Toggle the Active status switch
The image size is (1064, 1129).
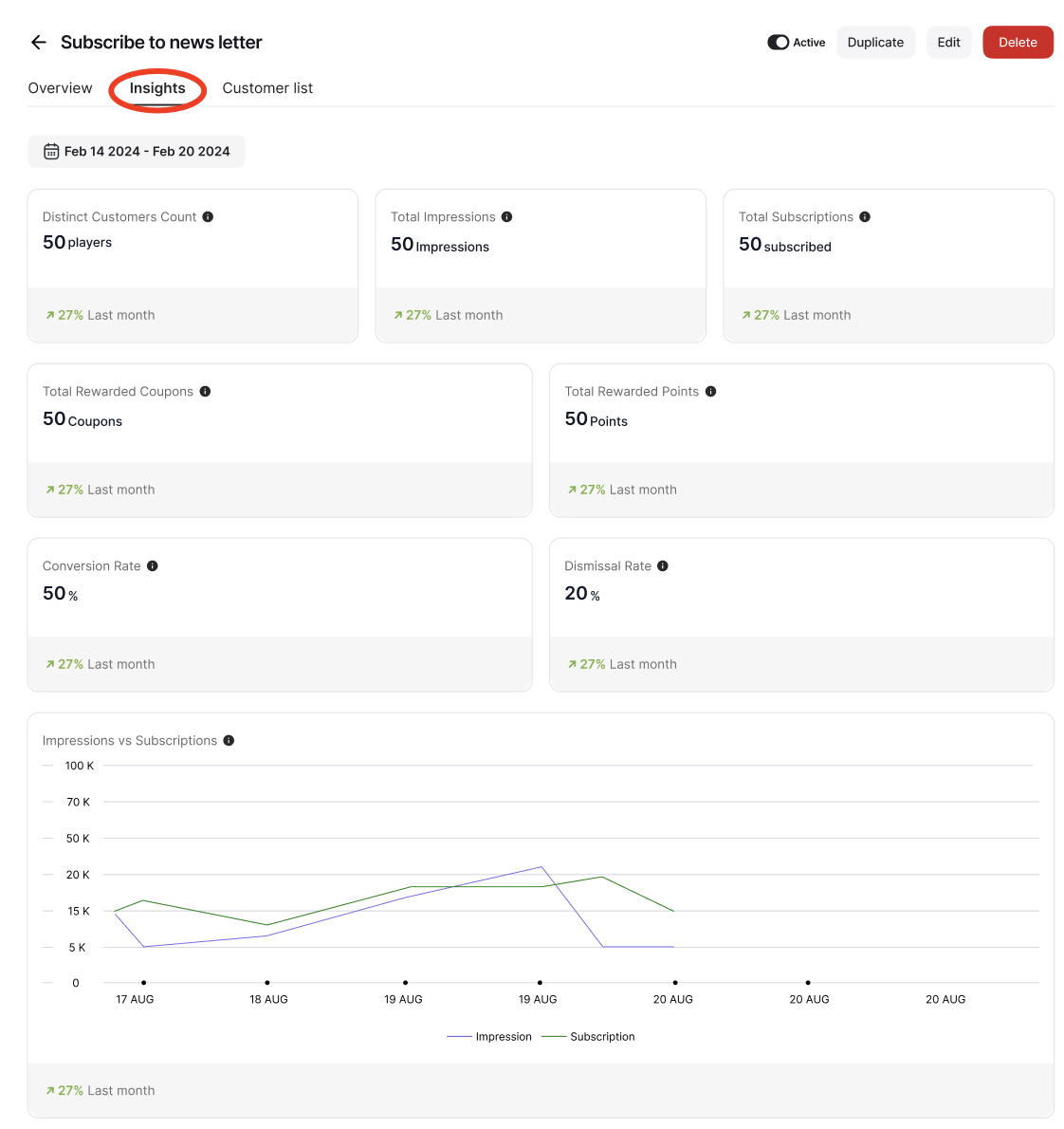(x=778, y=42)
